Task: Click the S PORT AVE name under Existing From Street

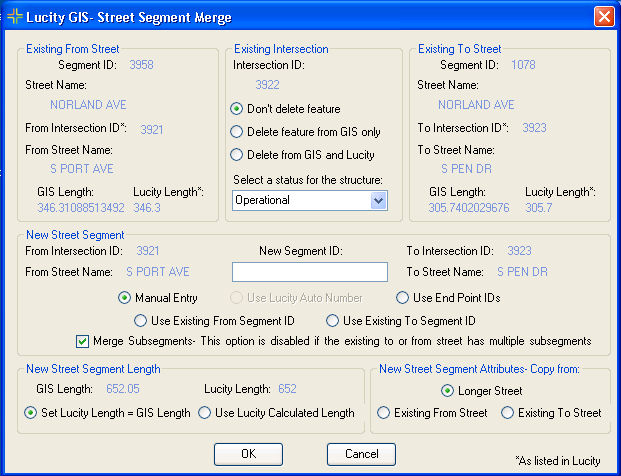Action: tap(82, 169)
